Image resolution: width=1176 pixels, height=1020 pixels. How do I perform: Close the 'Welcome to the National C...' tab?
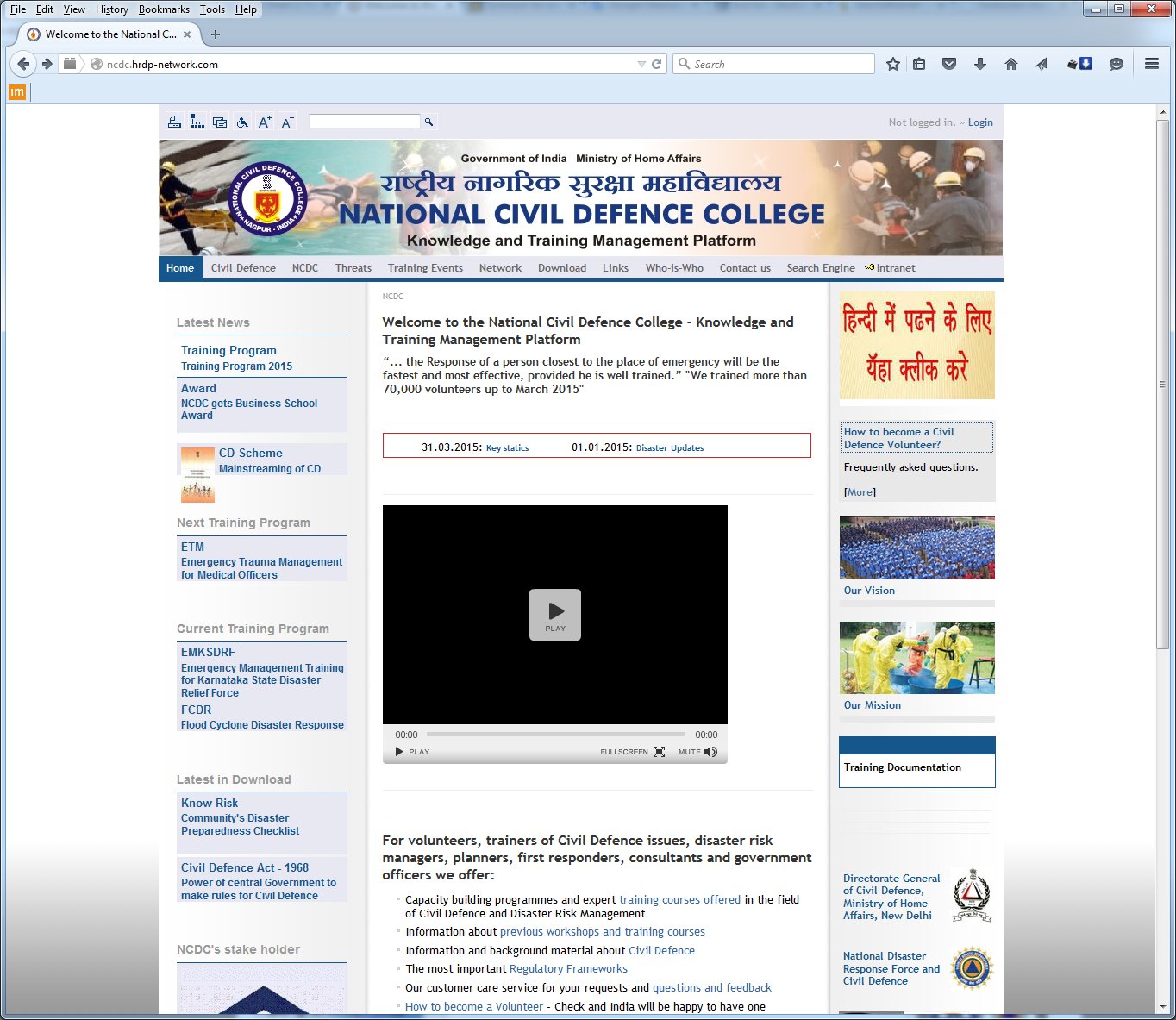(187, 34)
